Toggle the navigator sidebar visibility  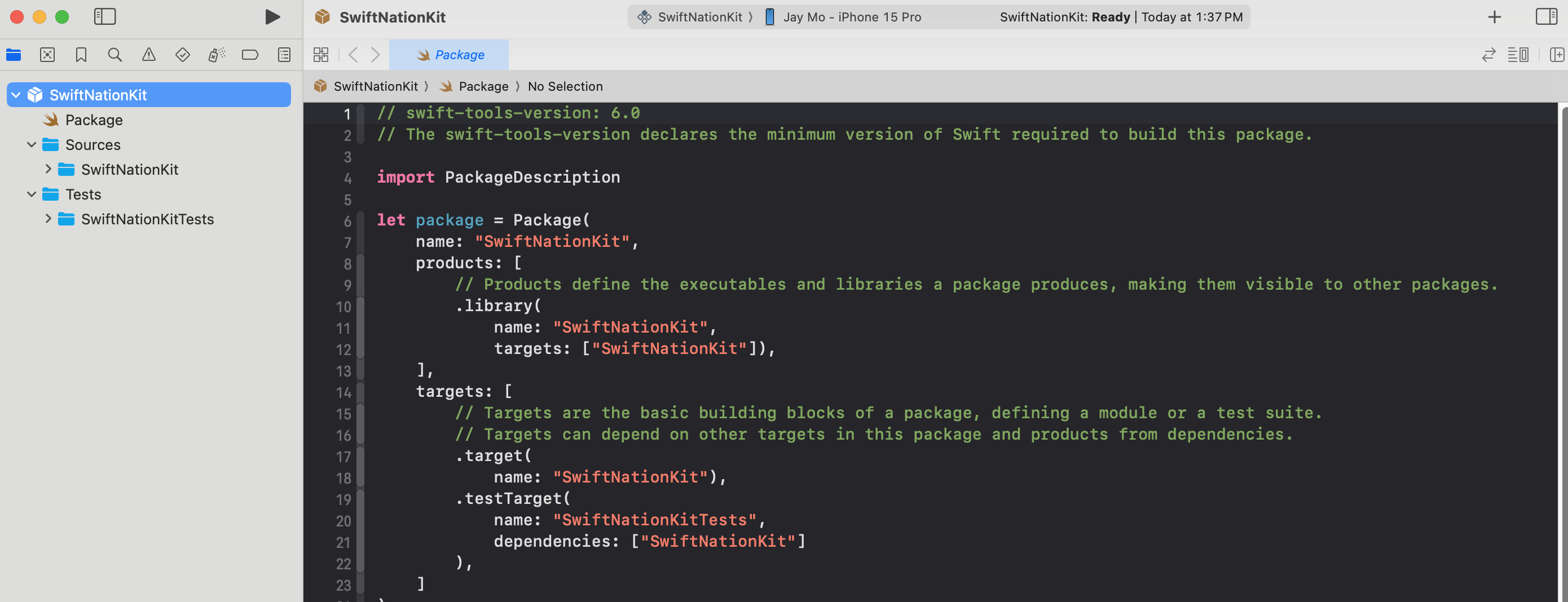105,16
